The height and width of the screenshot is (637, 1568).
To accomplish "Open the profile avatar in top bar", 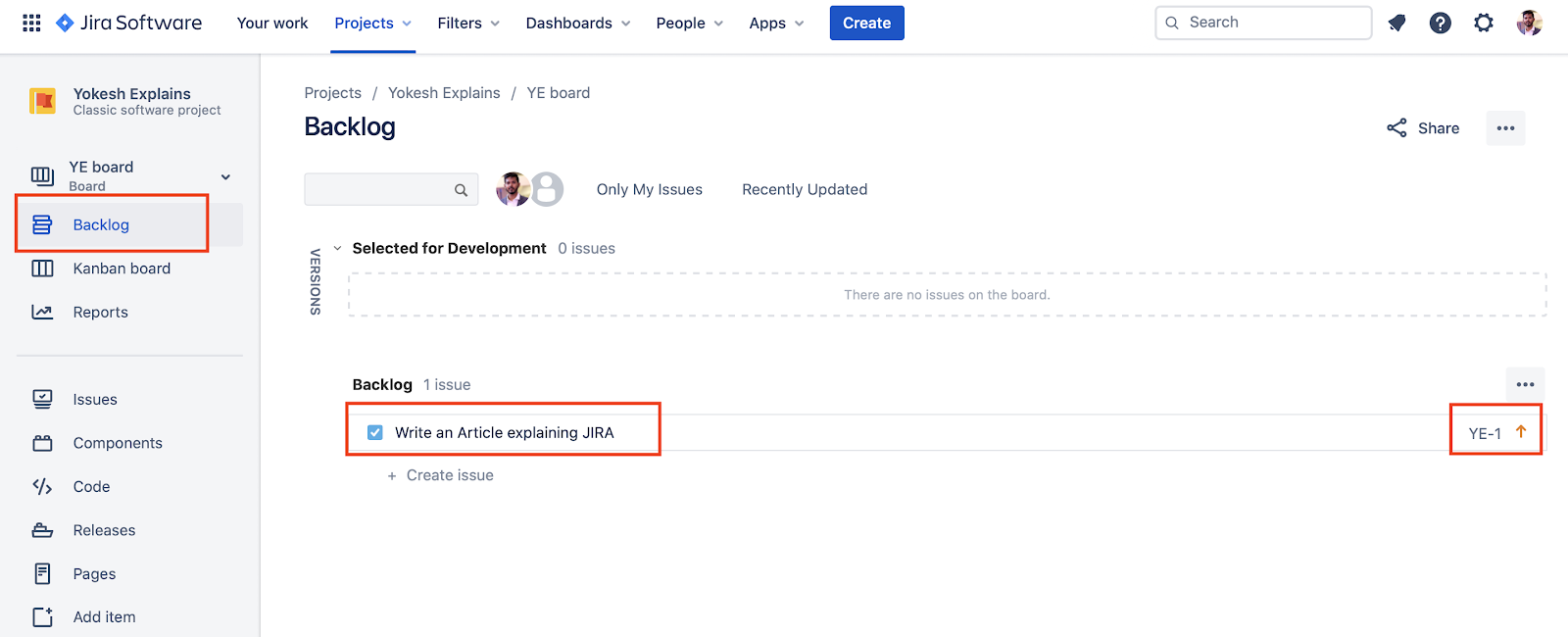I will 1529,23.
